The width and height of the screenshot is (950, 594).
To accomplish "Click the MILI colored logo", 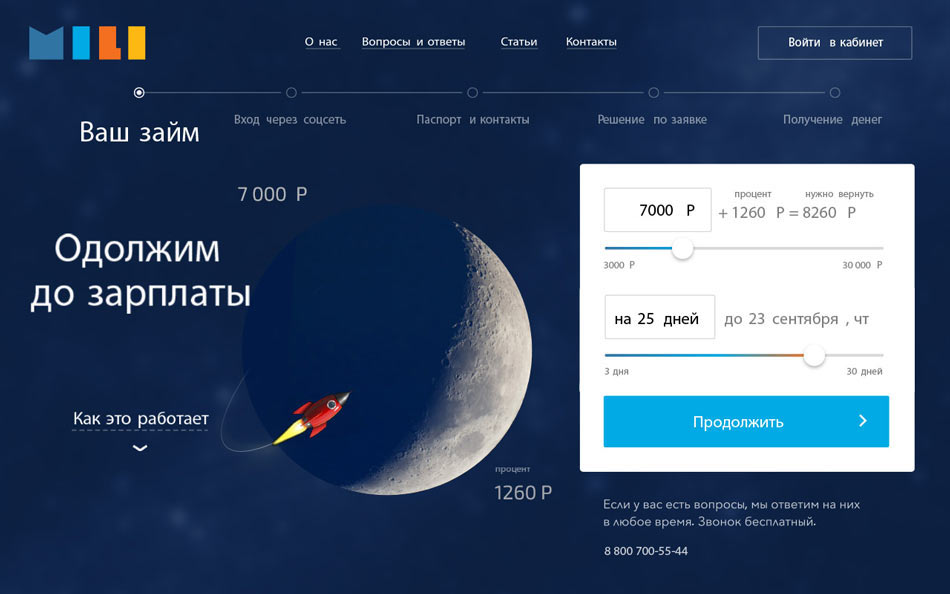I will coord(87,43).
